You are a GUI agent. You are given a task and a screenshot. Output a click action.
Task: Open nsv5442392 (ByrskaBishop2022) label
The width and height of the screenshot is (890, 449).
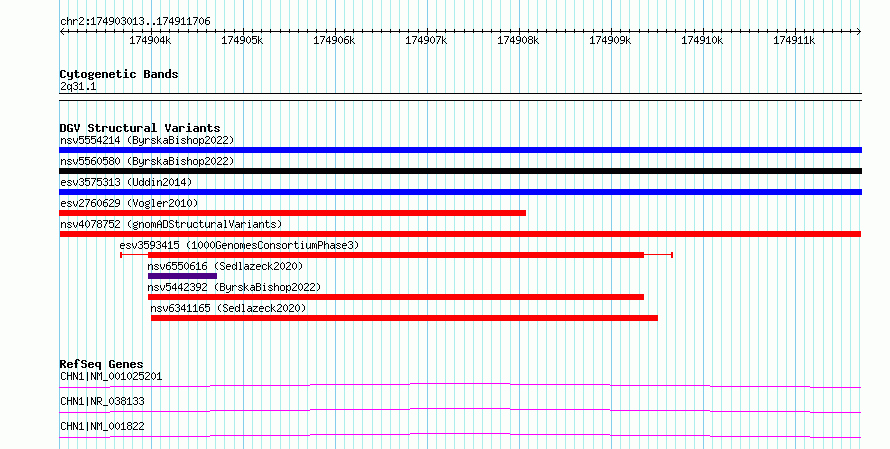click(234, 287)
